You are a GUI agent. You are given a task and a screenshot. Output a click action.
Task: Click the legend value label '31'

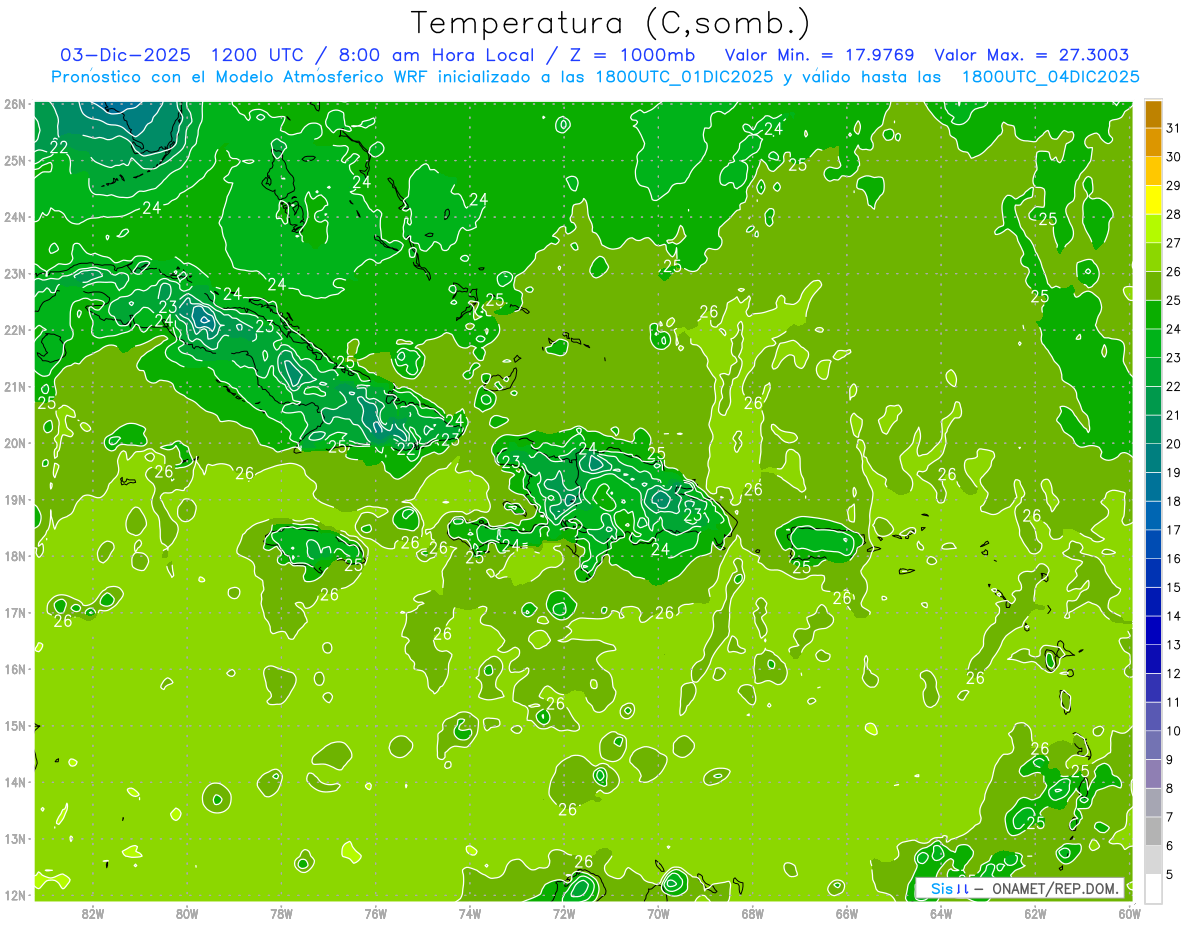(1173, 127)
